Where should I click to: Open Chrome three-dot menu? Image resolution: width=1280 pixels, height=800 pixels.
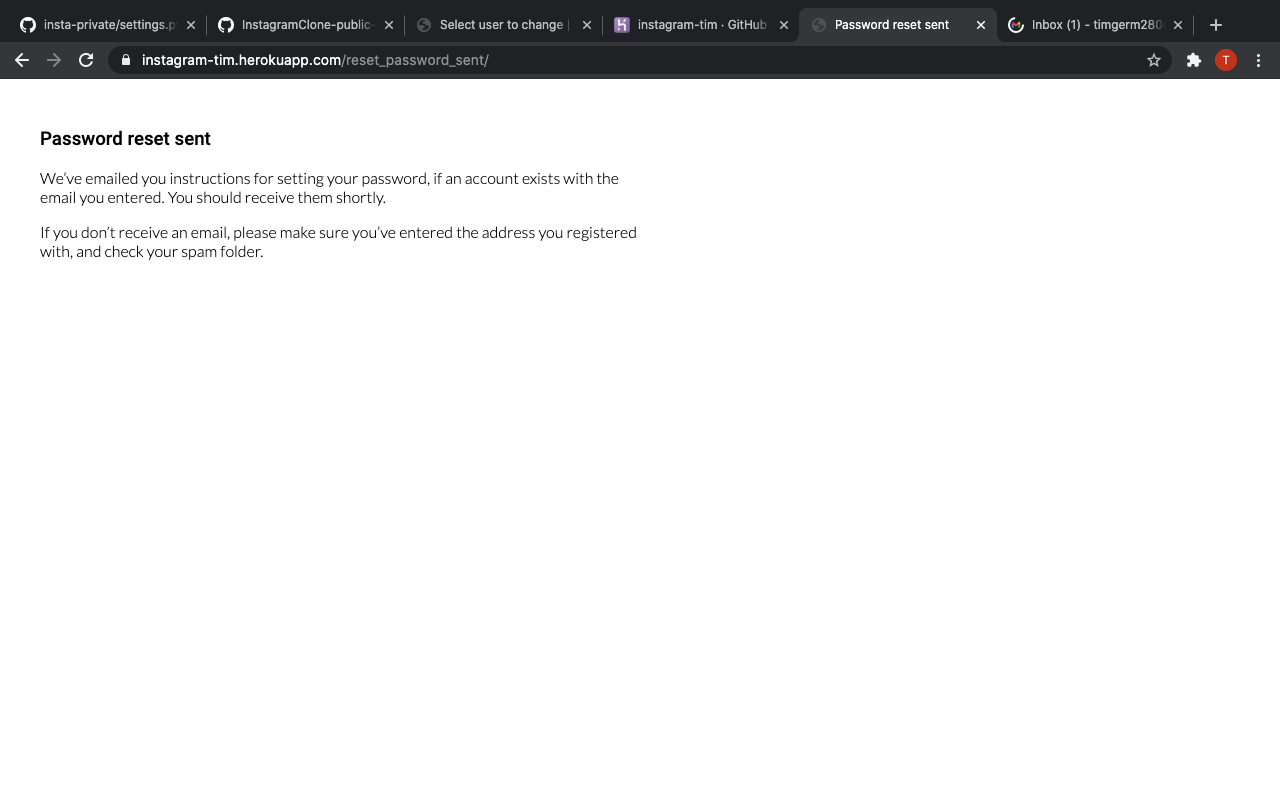point(1259,60)
